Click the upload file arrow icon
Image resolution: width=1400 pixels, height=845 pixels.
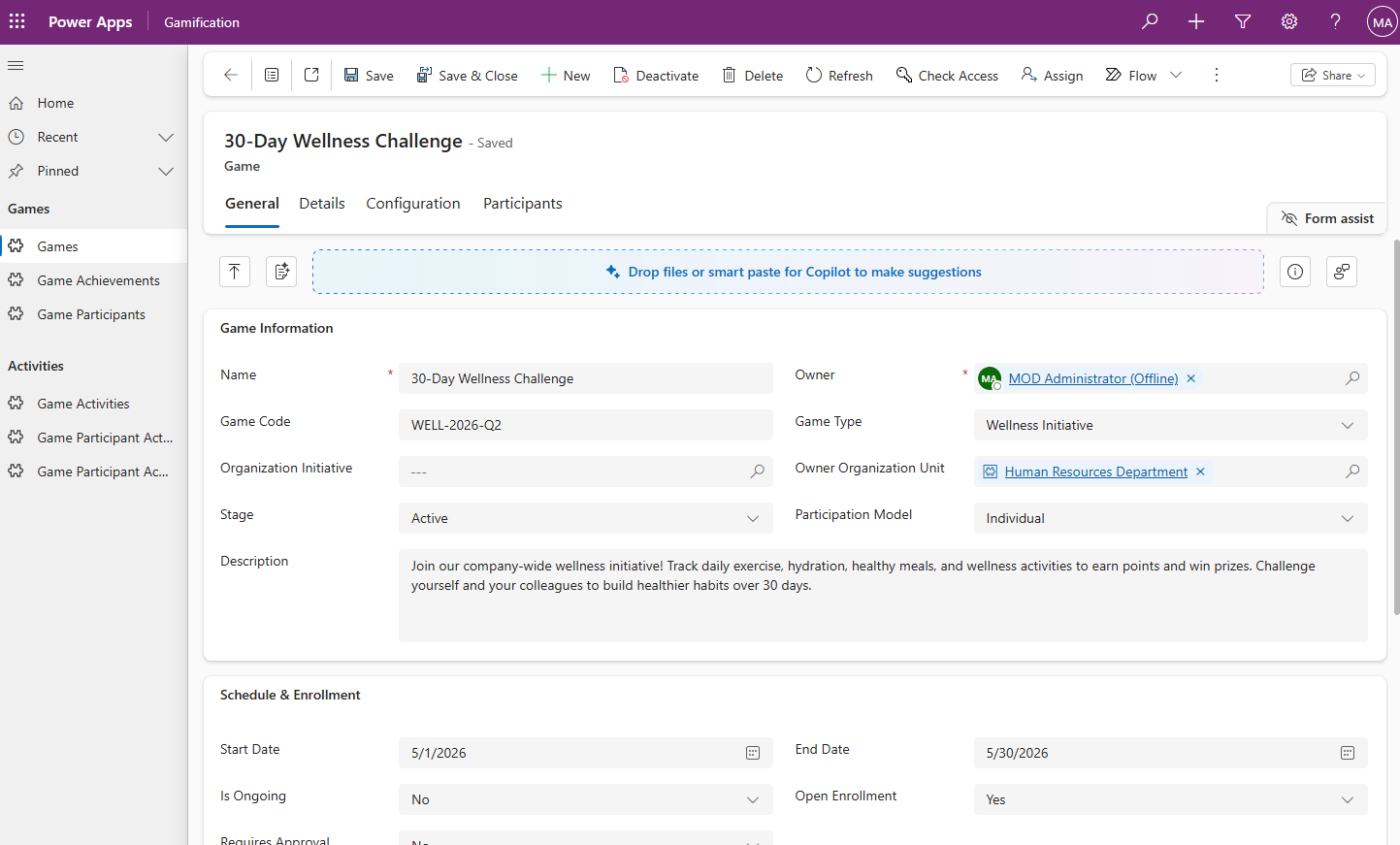tap(235, 272)
